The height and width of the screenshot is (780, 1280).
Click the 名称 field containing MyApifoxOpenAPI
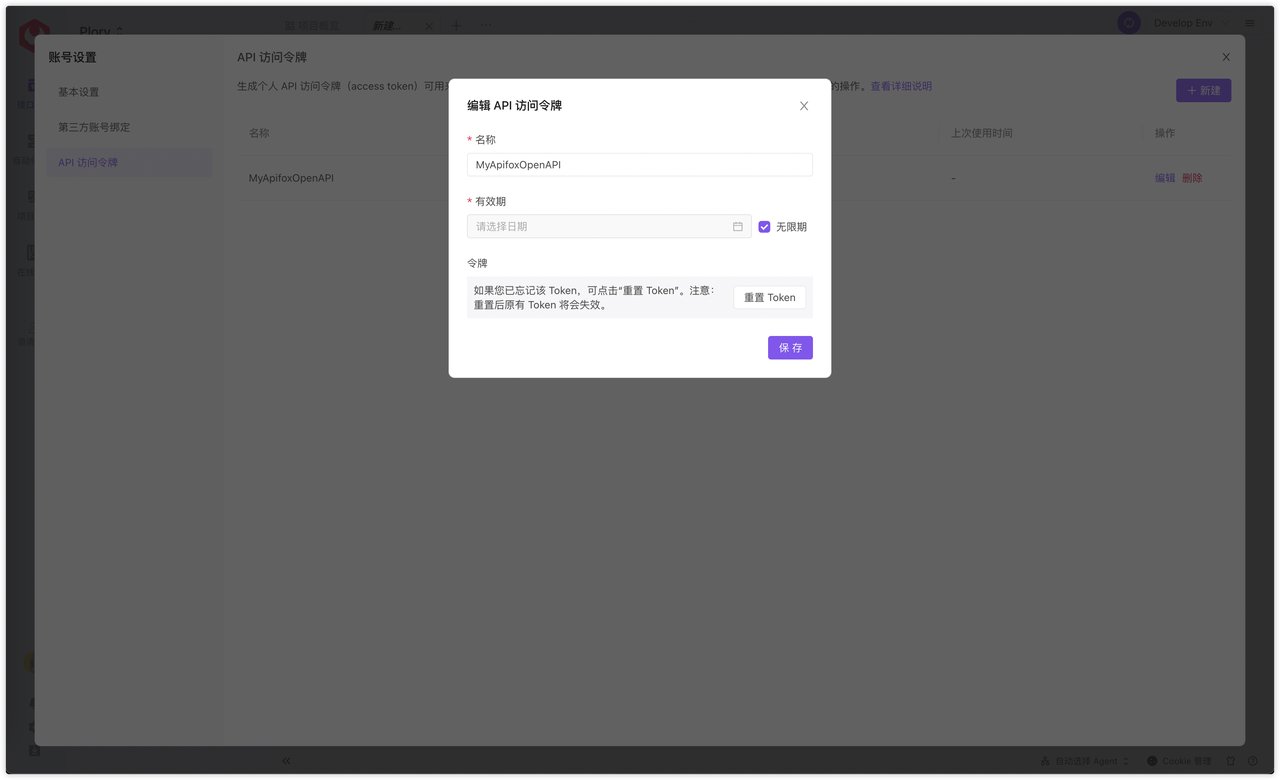pyautogui.click(x=640, y=165)
